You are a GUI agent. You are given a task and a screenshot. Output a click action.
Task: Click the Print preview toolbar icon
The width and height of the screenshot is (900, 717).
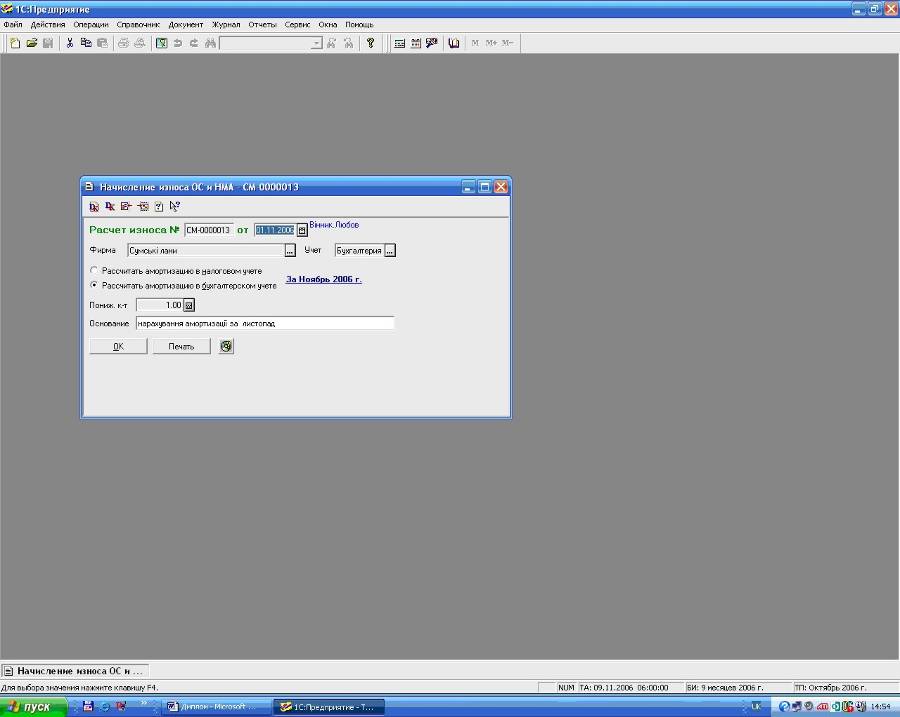coord(139,43)
